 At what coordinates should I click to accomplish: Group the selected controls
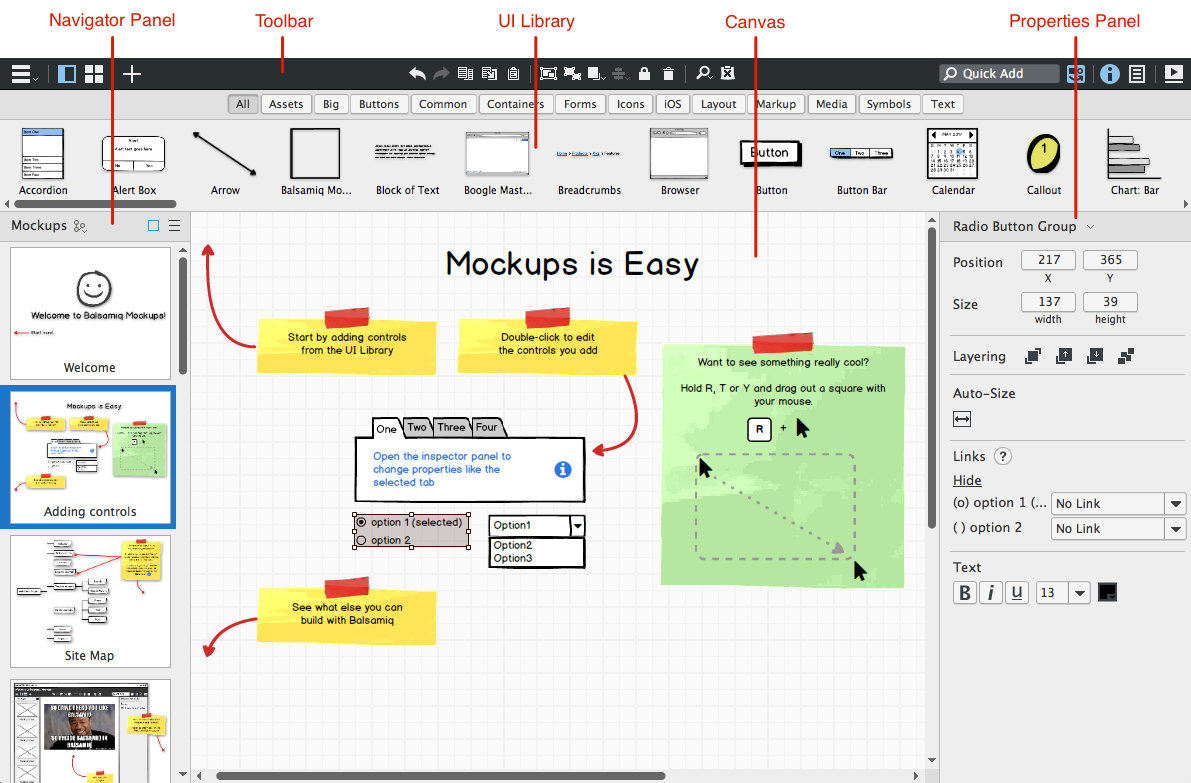coord(549,73)
